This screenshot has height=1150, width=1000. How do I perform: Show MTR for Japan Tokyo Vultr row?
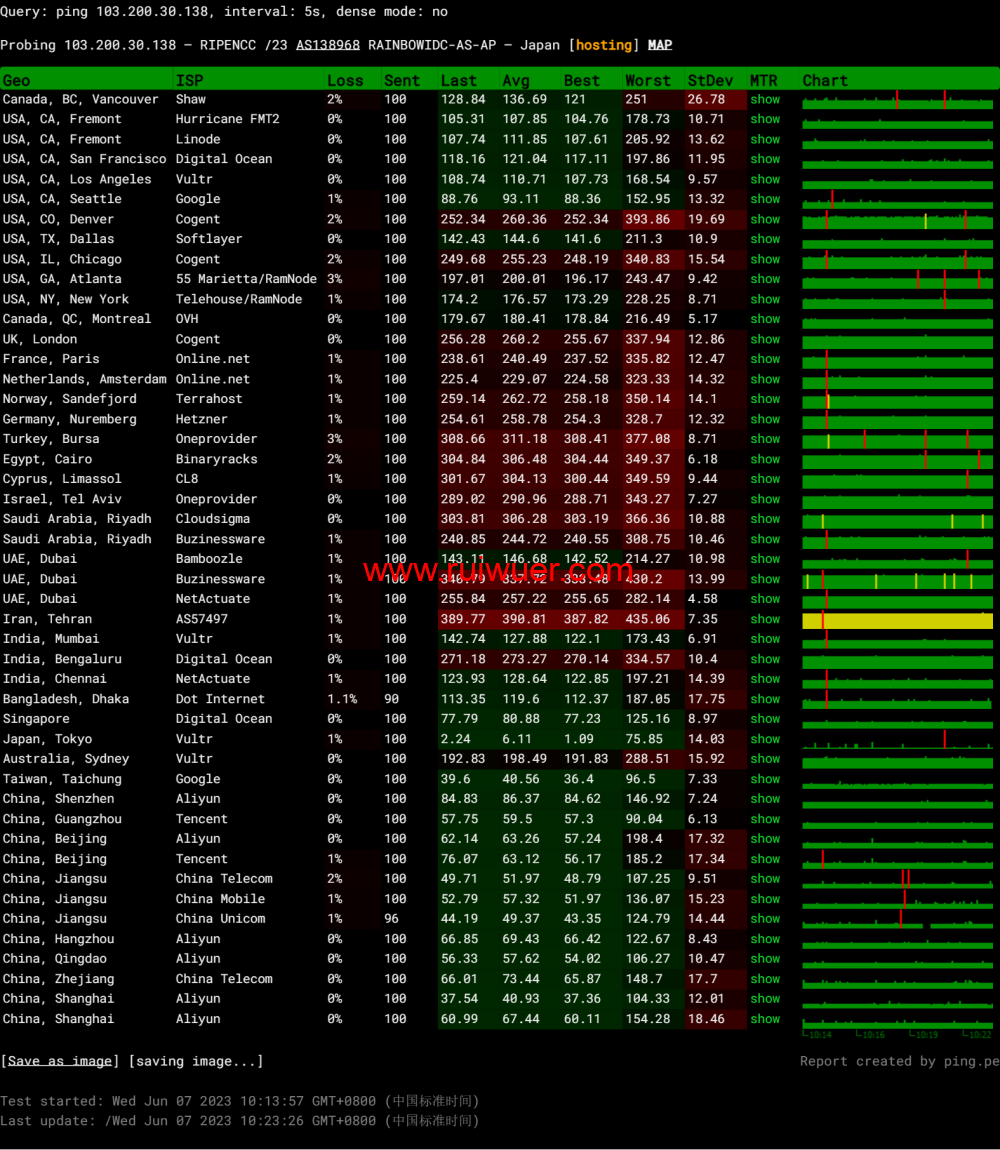[765, 739]
